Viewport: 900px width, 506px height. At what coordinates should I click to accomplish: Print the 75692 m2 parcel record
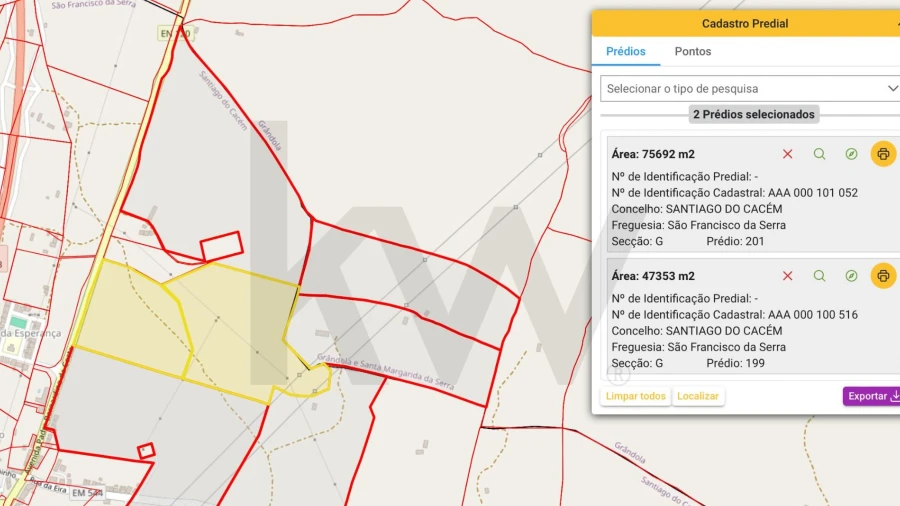[883, 154]
